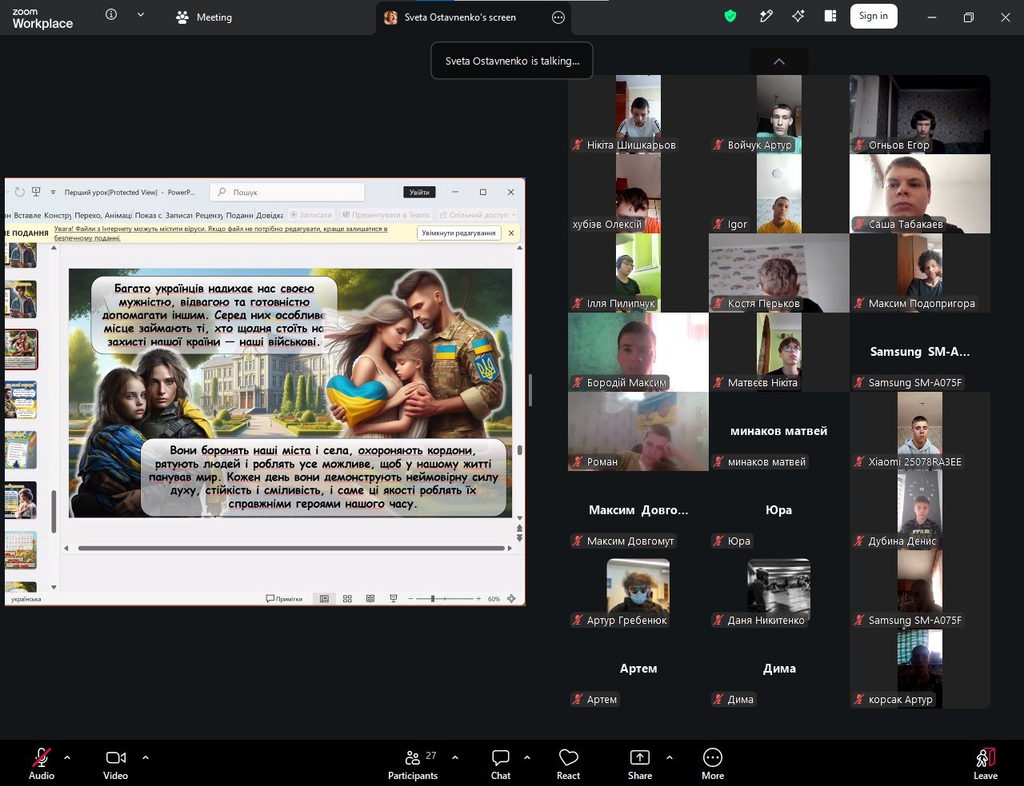This screenshot has height=786, width=1024.
Task: Open the AI Companion sparkle icon
Action: pos(798,16)
